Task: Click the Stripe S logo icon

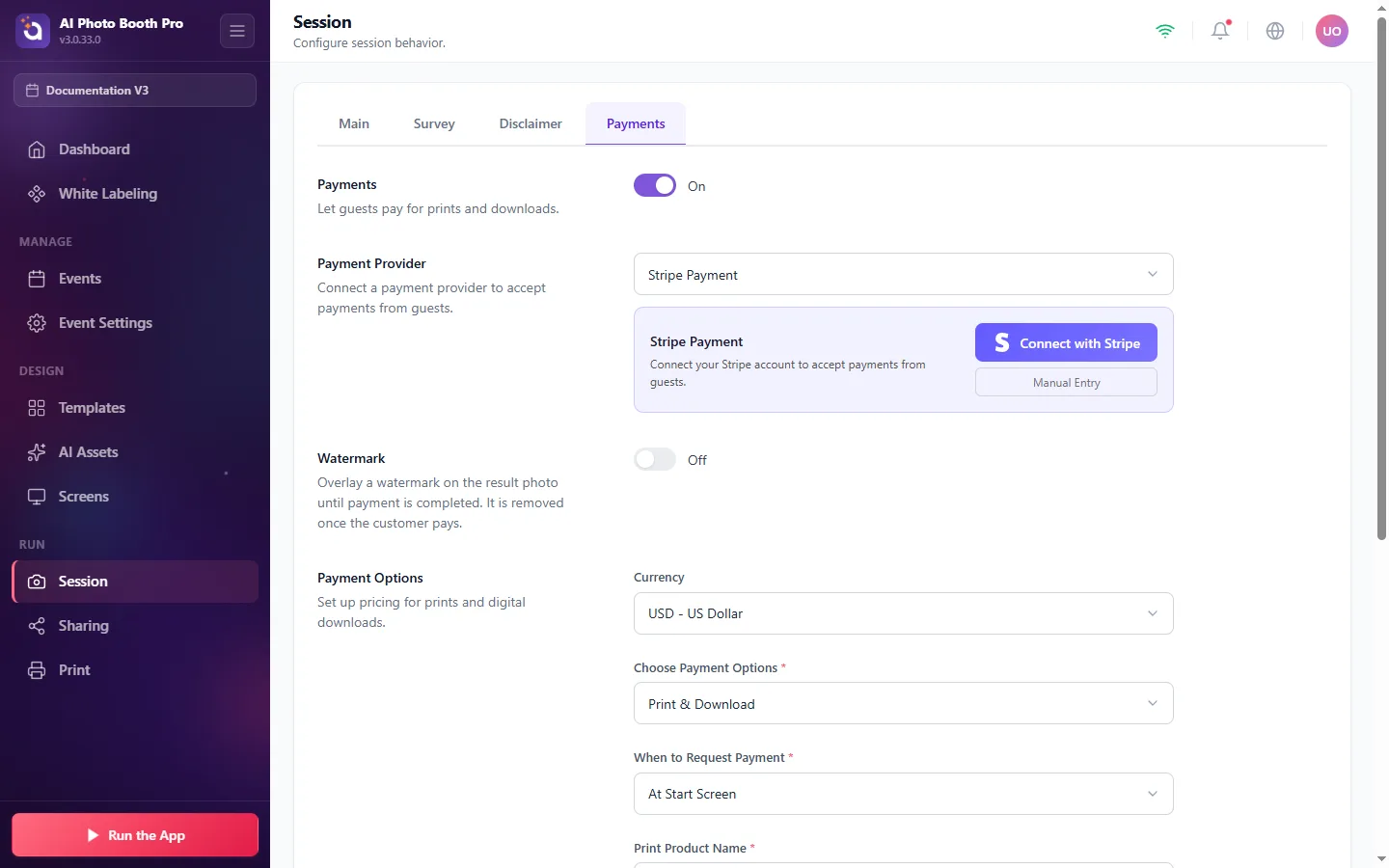Action: [x=1002, y=342]
